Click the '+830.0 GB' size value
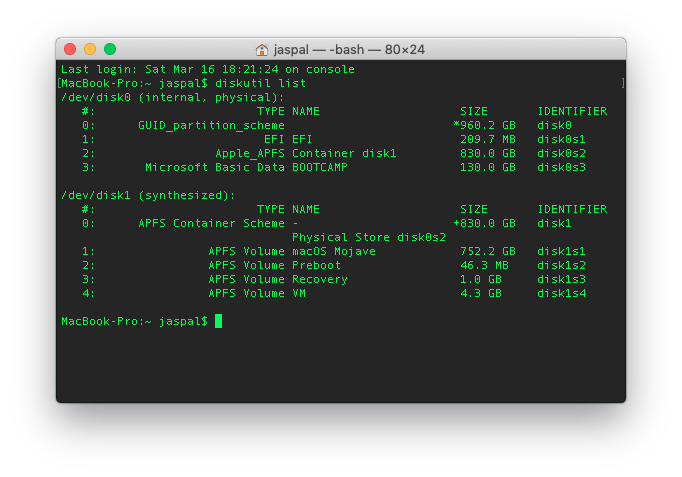Viewport: 682px width, 477px height. click(484, 223)
